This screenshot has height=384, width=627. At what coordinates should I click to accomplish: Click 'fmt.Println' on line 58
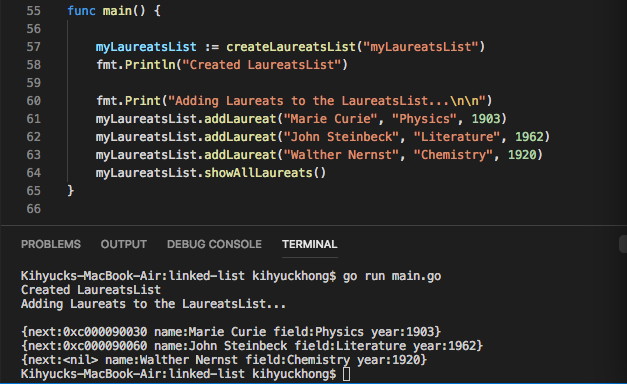[136, 65]
